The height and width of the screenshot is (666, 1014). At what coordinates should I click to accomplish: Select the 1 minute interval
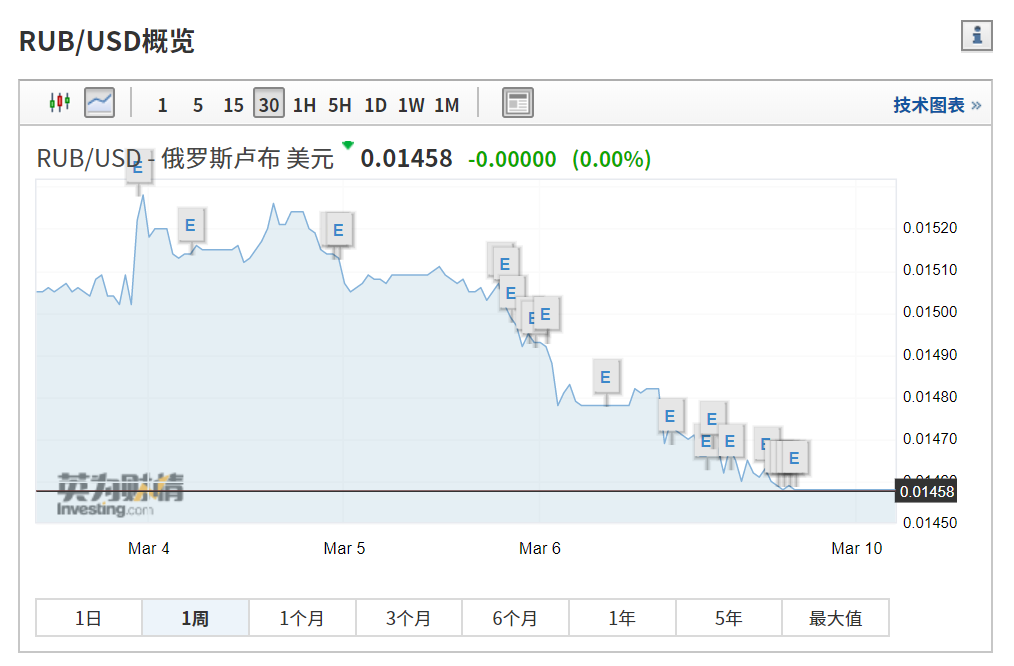162,105
